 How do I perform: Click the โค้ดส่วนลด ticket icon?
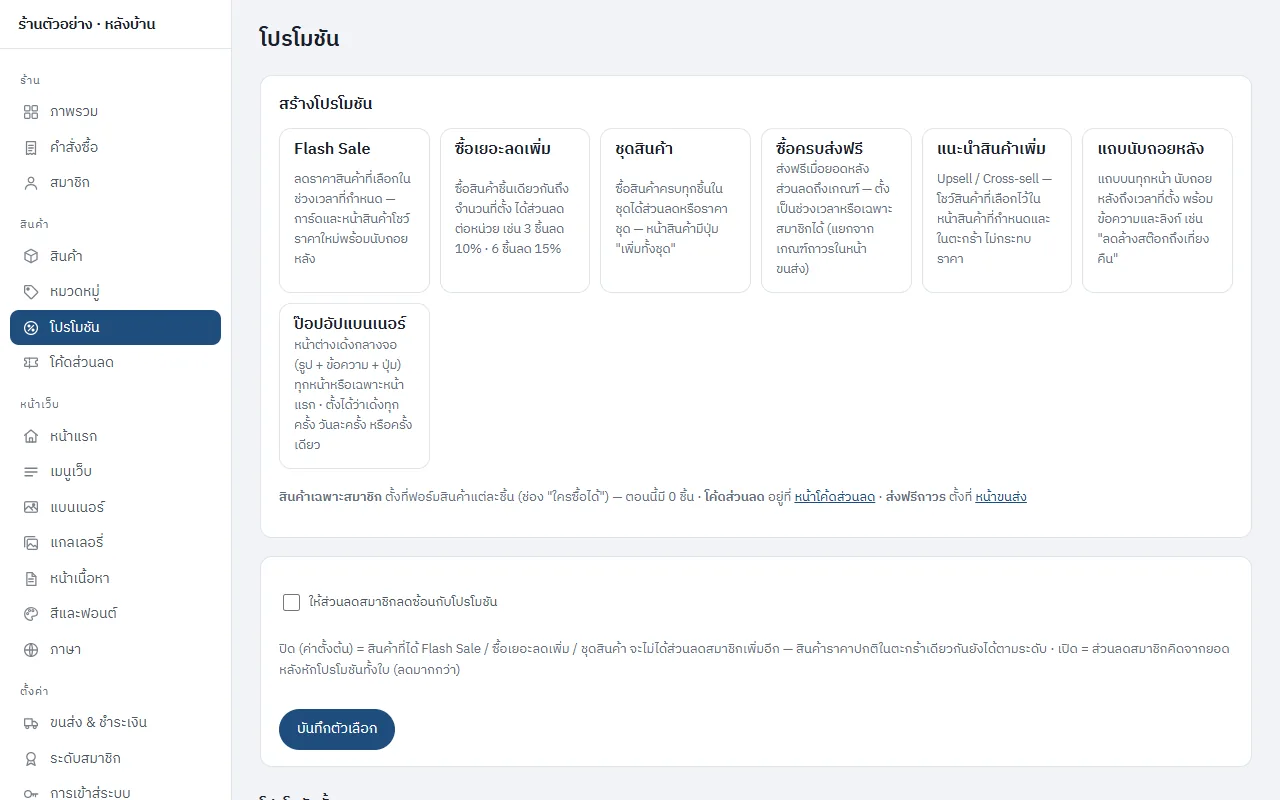coord(31,362)
